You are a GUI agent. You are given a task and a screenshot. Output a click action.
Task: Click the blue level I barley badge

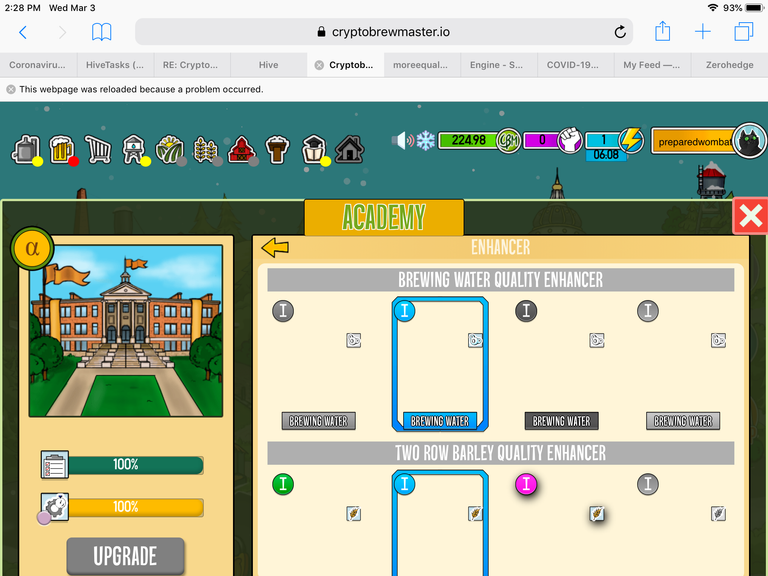[x=405, y=484]
